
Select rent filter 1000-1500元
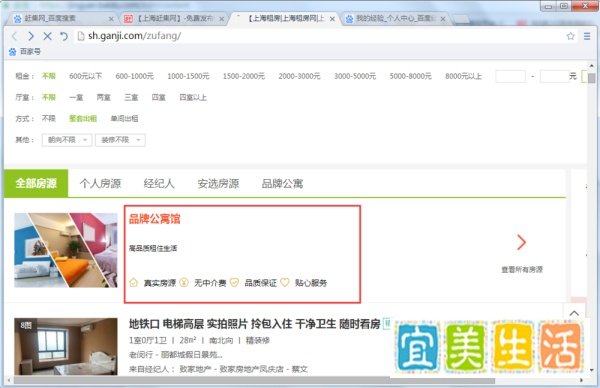coord(188,76)
